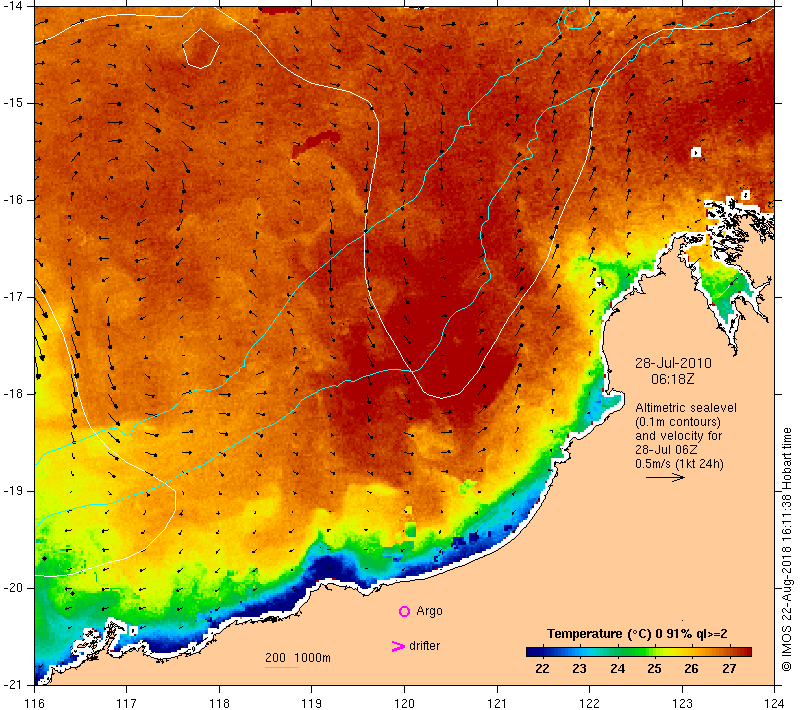Click longitude axis label "119"
Image resolution: width=800 pixels, height=710 pixels.
coord(311,703)
